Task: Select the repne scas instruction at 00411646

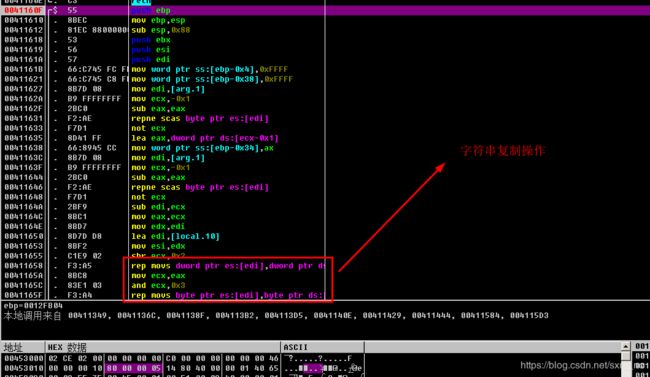Action: pos(200,187)
